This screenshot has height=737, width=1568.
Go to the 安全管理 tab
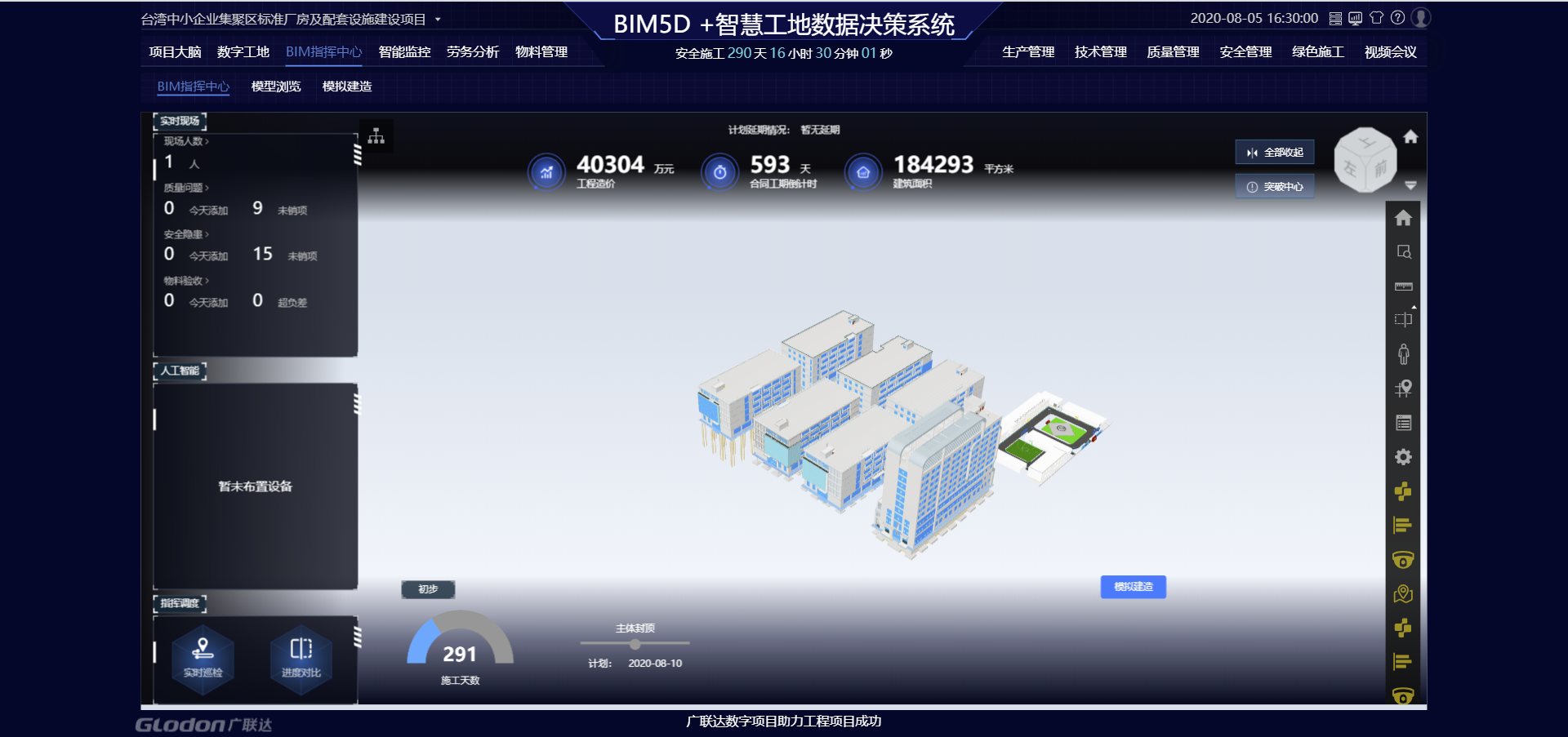click(1245, 52)
